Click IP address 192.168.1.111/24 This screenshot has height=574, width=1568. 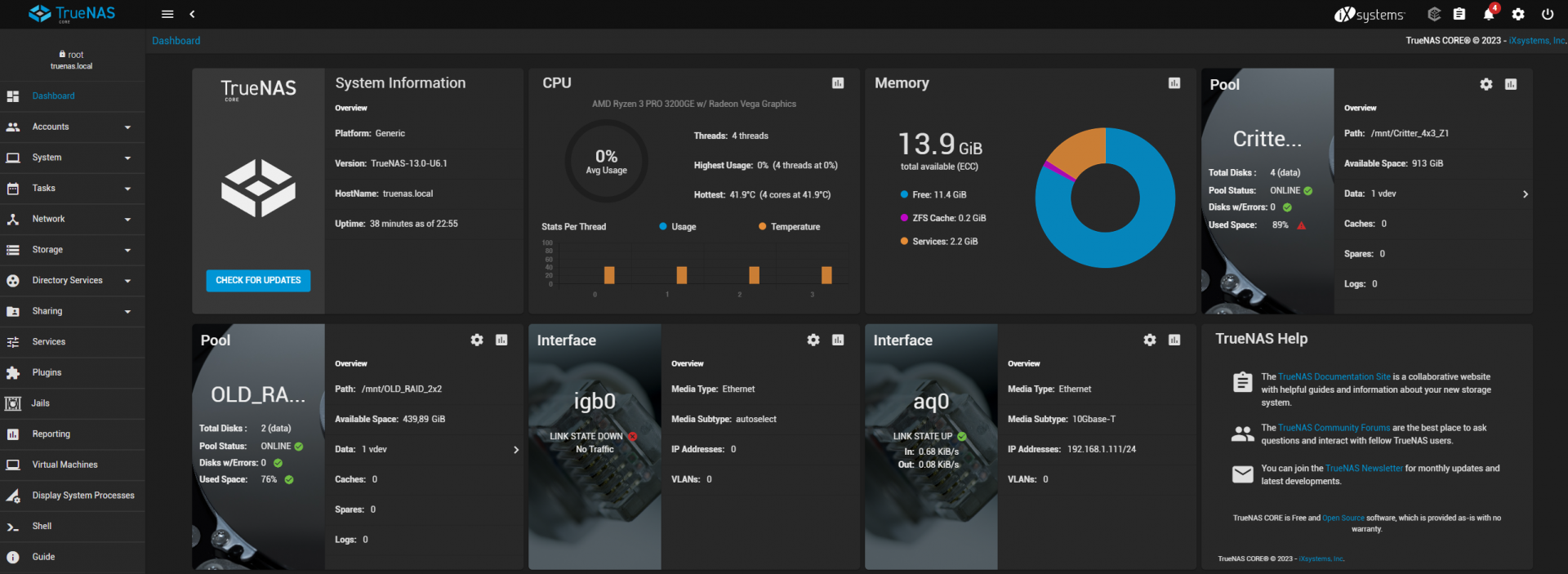[x=1101, y=450]
